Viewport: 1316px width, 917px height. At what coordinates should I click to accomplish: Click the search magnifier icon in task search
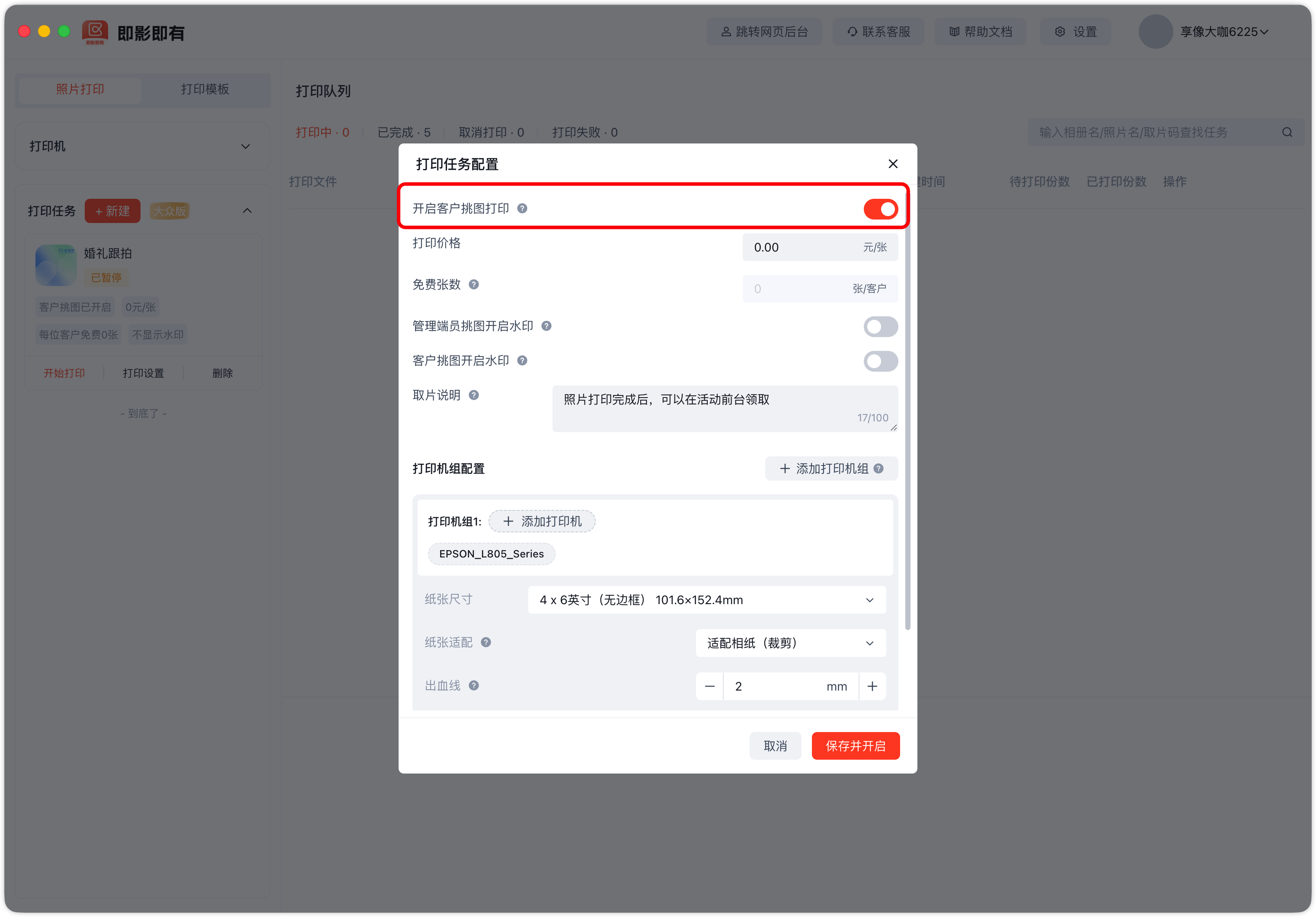pyautogui.click(x=1287, y=132)
